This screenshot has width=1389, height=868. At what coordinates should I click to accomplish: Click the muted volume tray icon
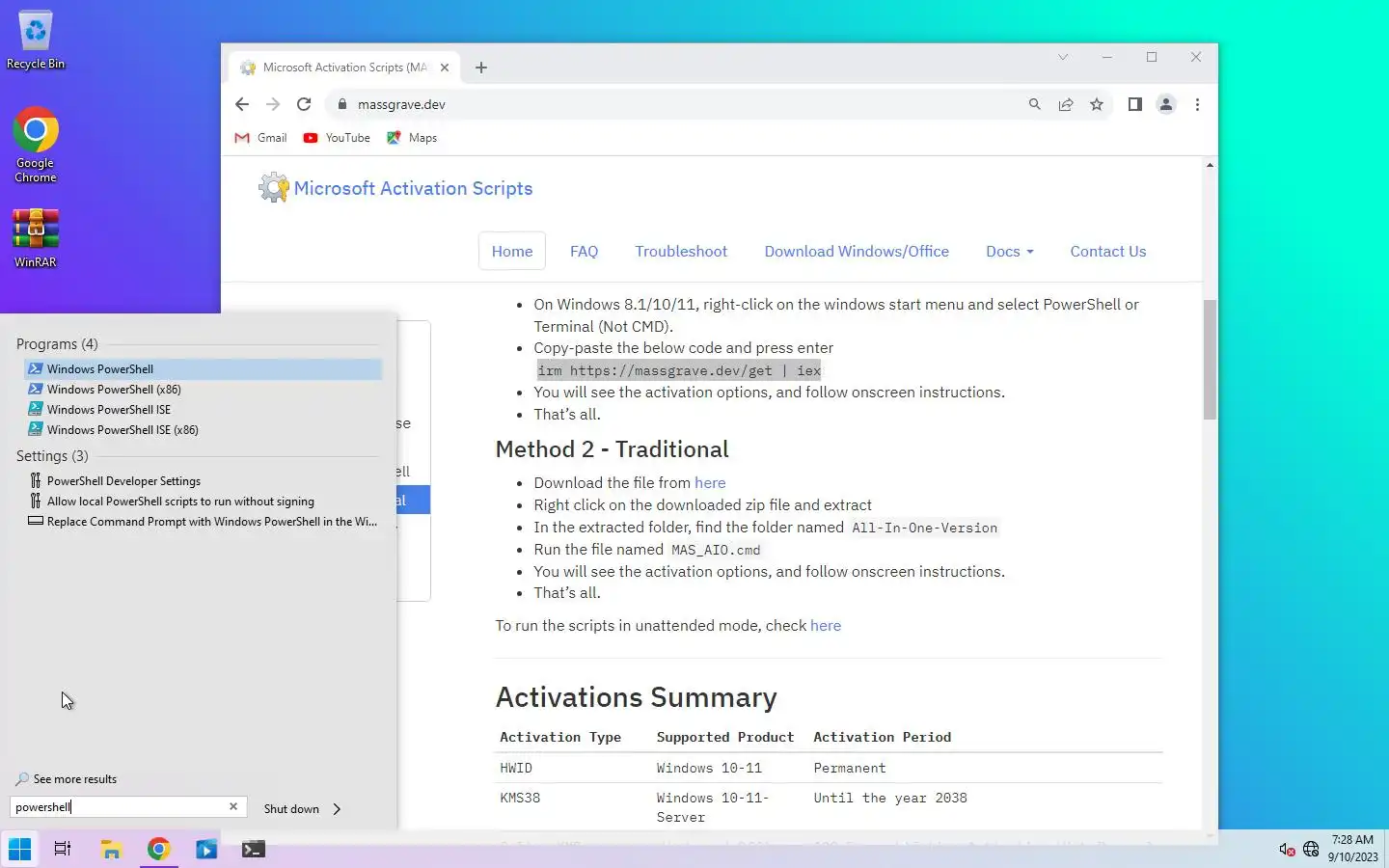click(1286, 850)
